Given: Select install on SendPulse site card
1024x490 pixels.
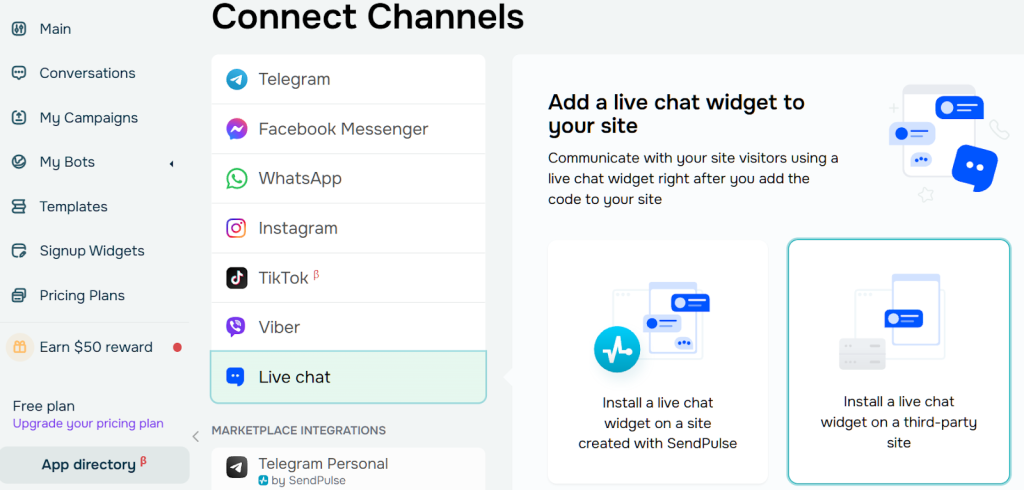Looking at the screenshot, I should click(657, 361).
